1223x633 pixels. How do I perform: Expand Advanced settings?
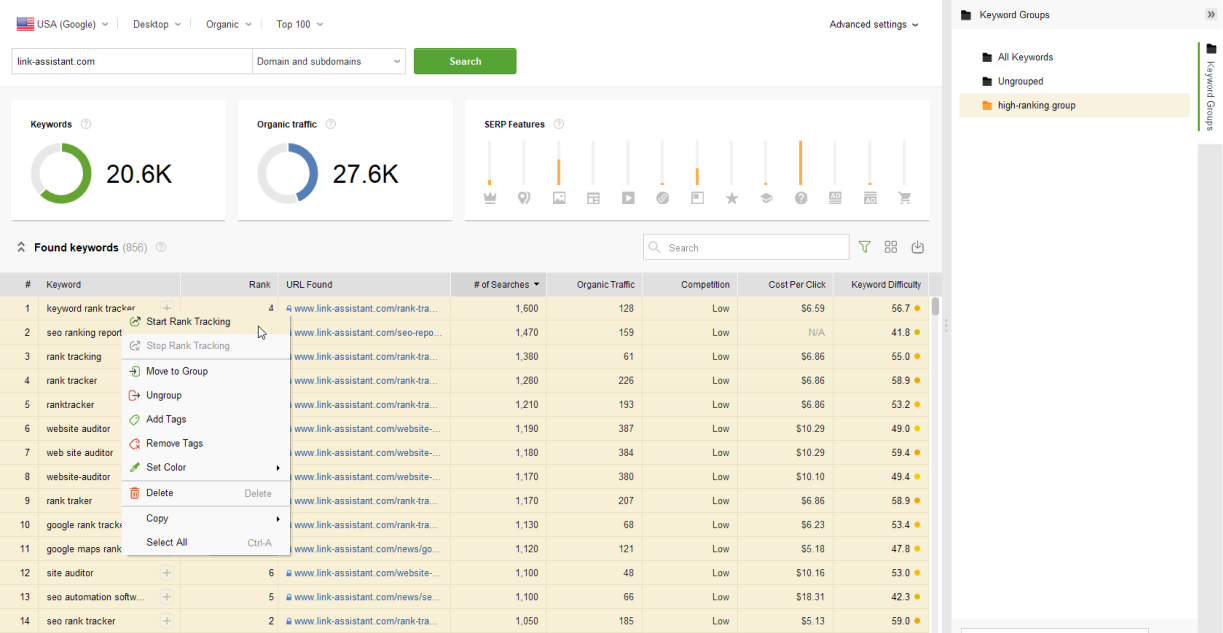(874, 24)
